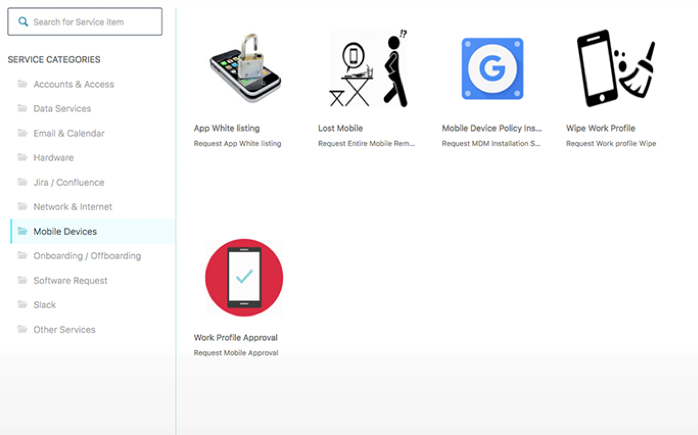This screenshot has height=435, width=698.
Task: Open the Accounts & Access category
Action: [x=74, y=84]
